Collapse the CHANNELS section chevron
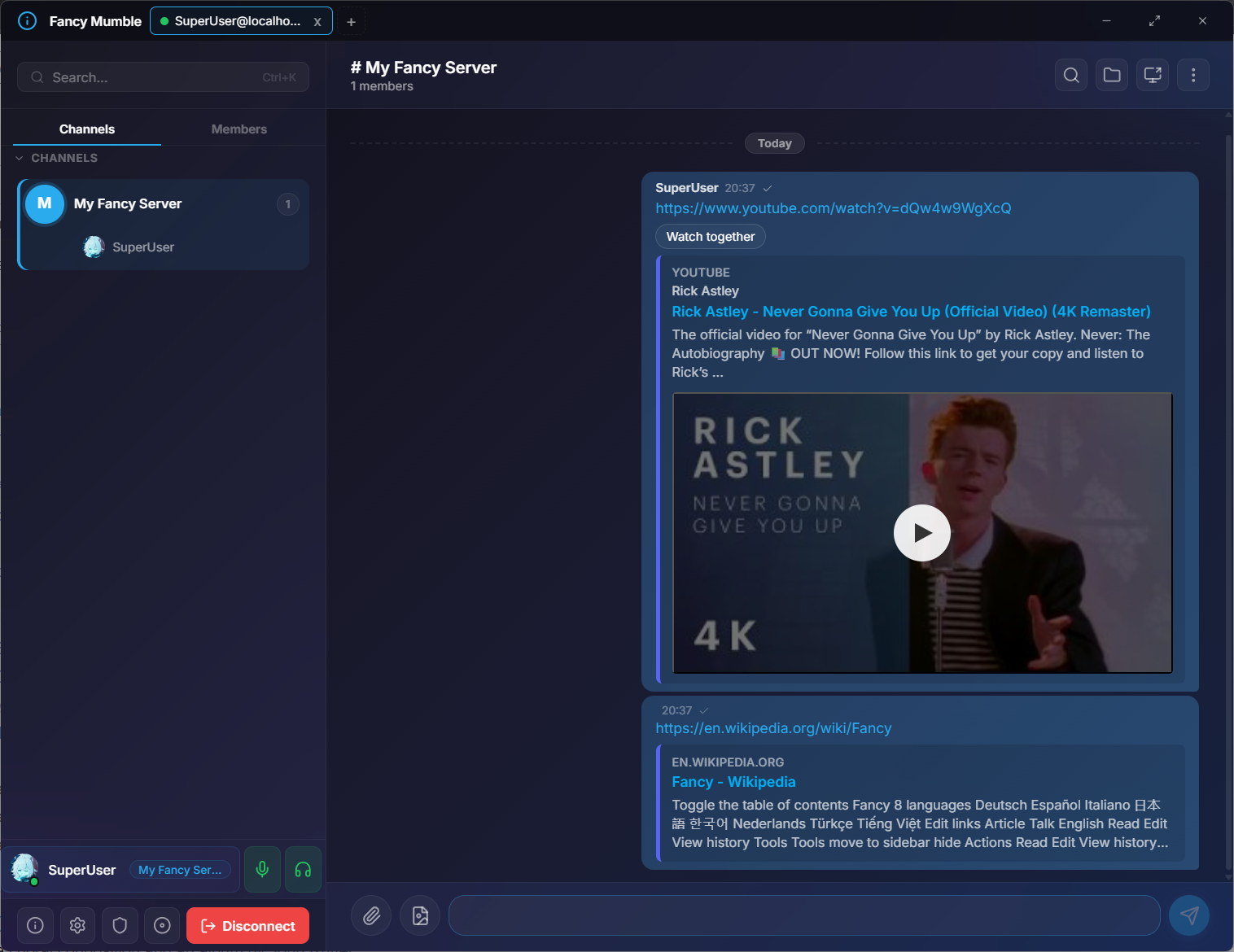Viewport: 1234px width, 952px height. [x=20, y=158]
